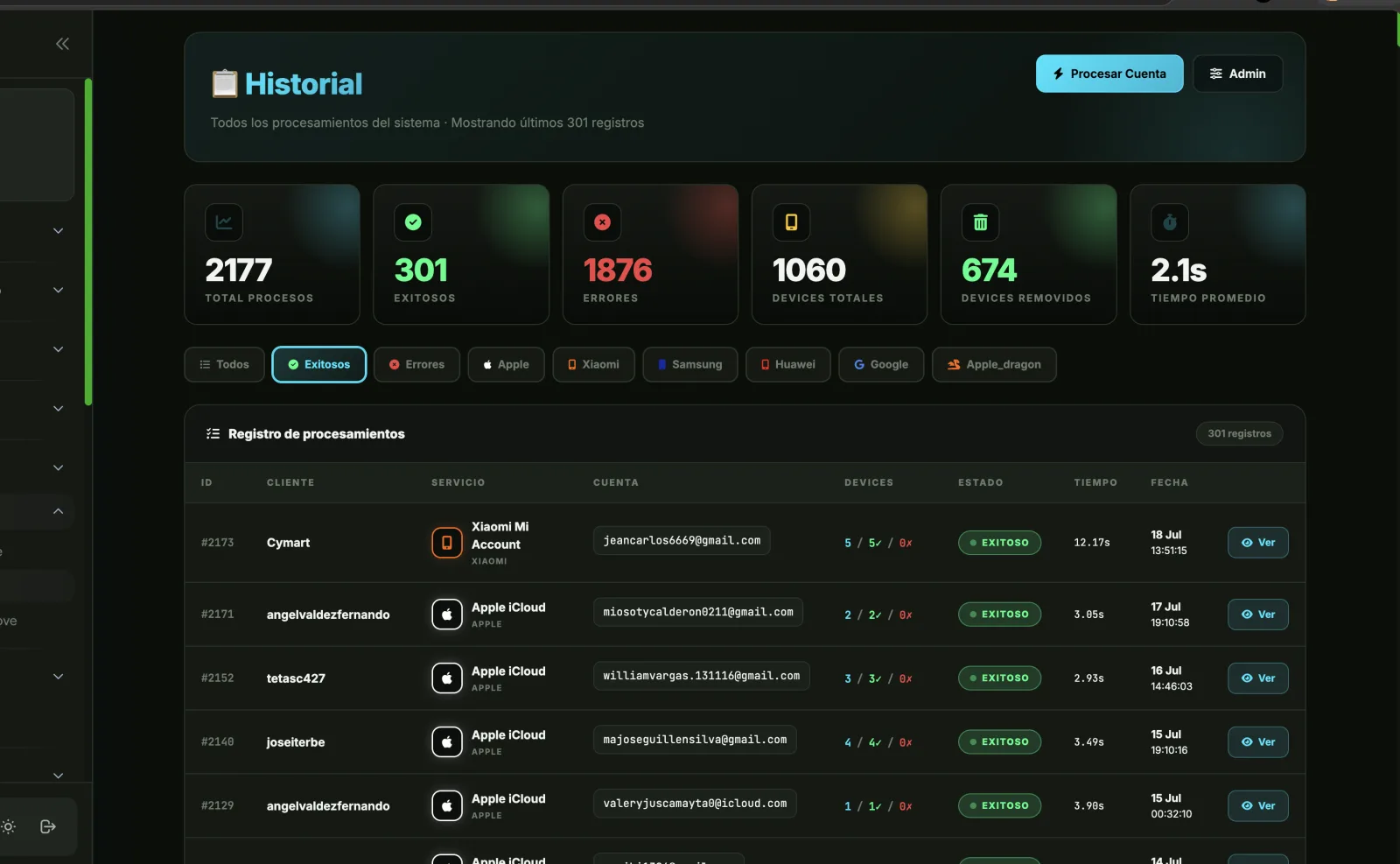
Task: Click the clipboard icon beside Historial
Action: tap(225, 84)
